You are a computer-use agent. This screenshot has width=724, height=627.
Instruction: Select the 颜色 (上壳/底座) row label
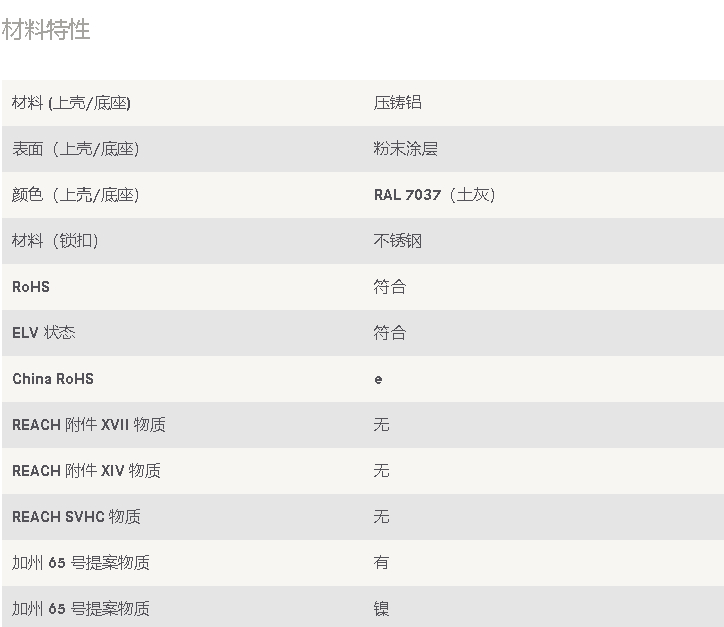point(76,195)
